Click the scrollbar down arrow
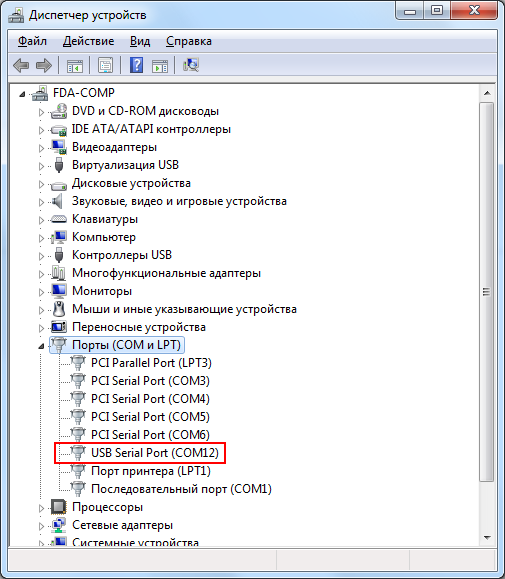Viewport: 505px width, 579px height. tap(487, 538)
